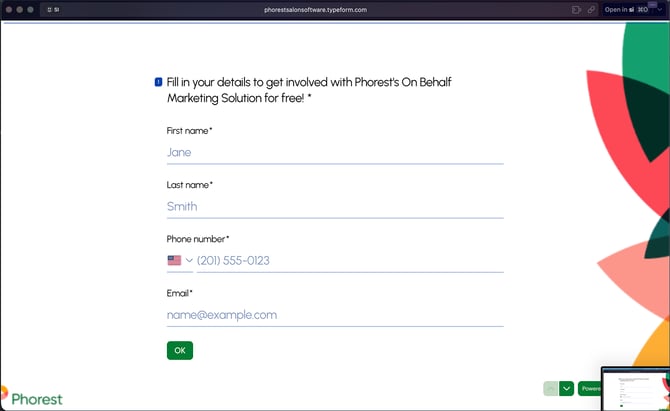Click the 'Last name' label
Viewport: 670px width, 411px height.
click(x=190, y=185)
